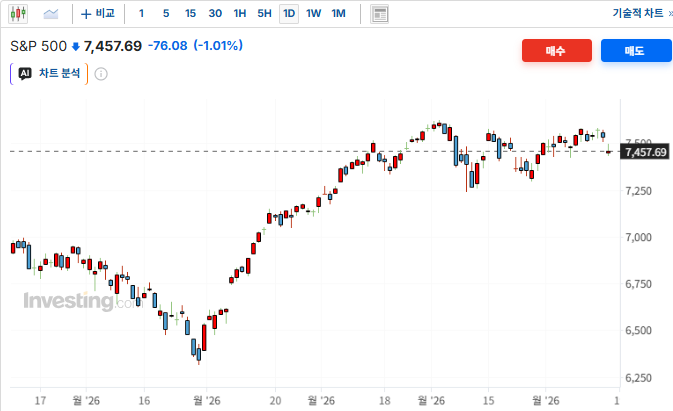The image size is (673, 411).
Task: Switch to the area chart icon
Action: 51,14
